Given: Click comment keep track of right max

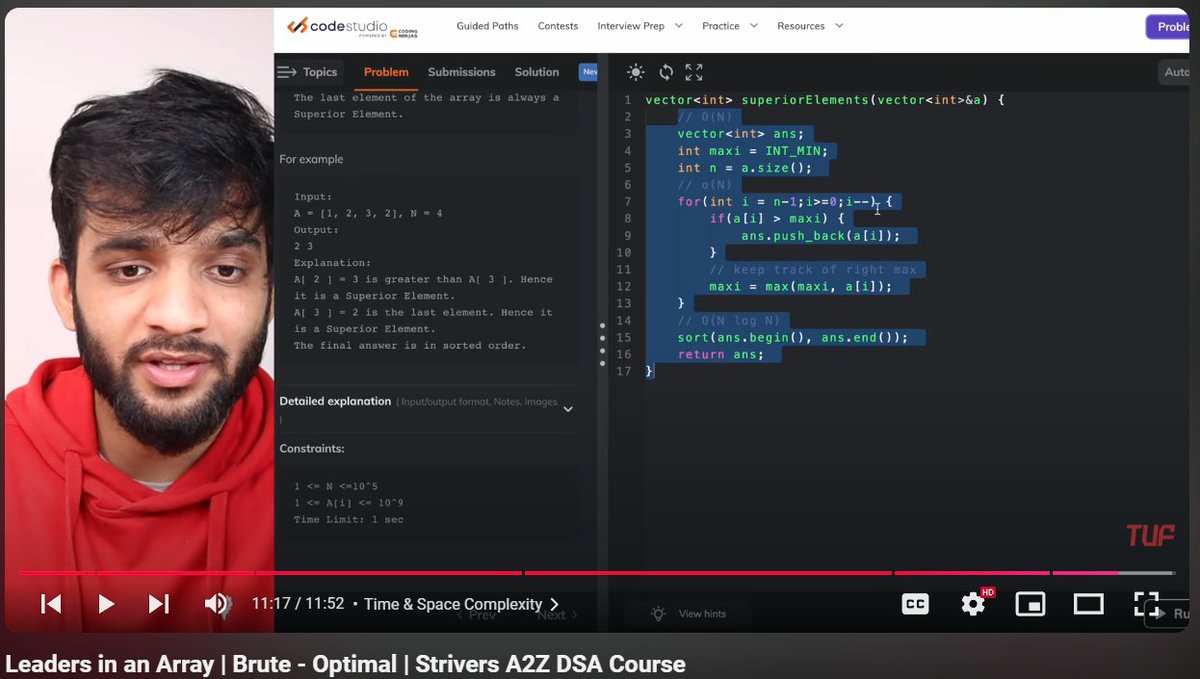Looking at the screenshot, I should click(812, 269).
